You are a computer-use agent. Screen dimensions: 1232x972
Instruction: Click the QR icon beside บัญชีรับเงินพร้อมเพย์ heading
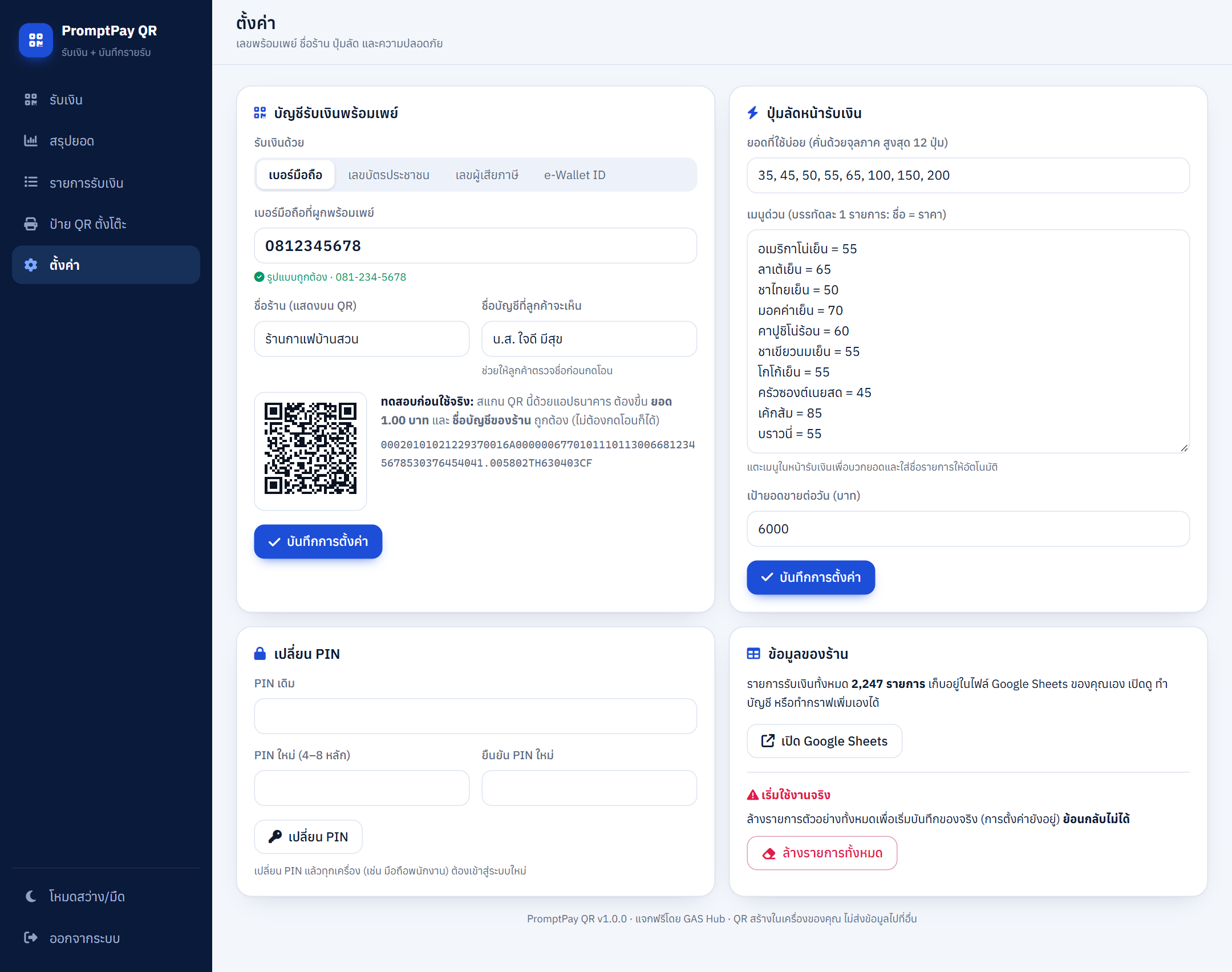[x=260, y=113]
